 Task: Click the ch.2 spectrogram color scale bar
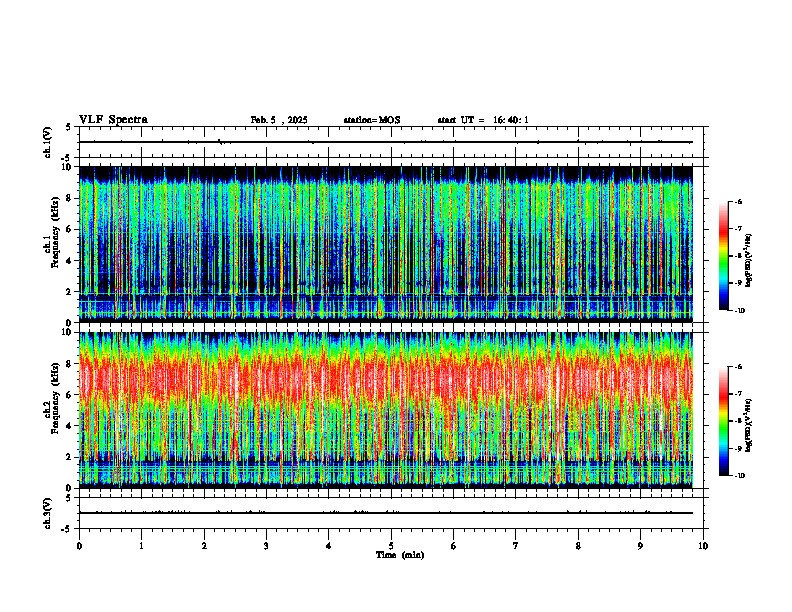tap(723, 421)
